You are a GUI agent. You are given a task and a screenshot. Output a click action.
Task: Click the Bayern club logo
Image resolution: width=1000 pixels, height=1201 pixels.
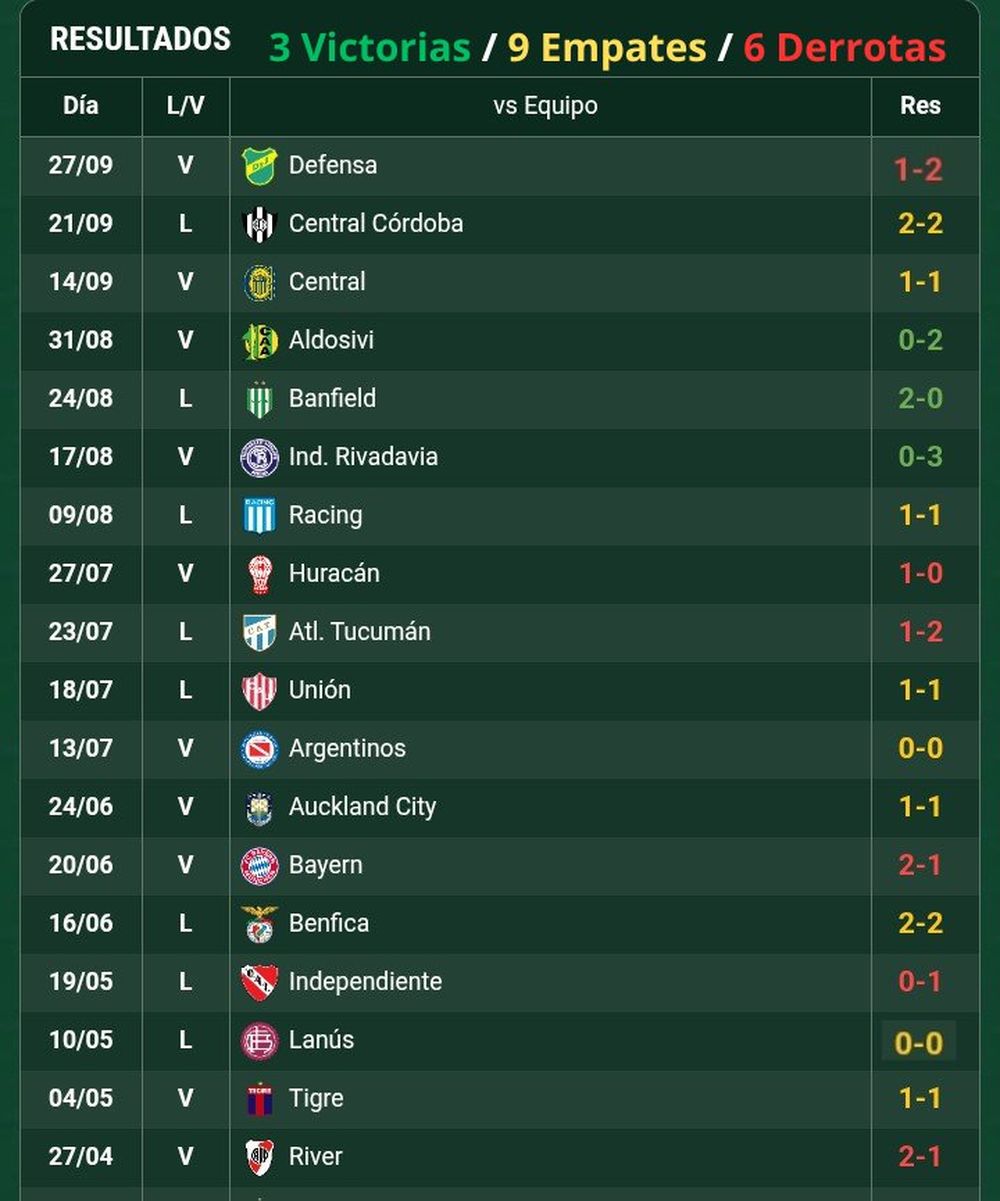point(259,866)
